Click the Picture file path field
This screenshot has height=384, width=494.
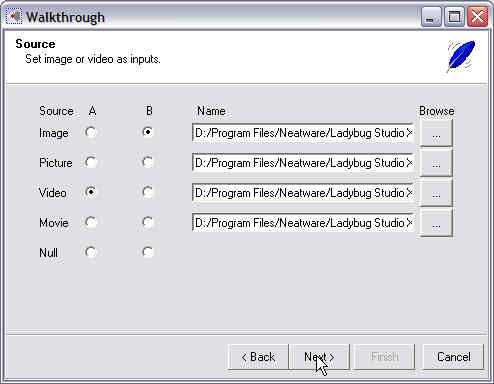coord(303,163)
